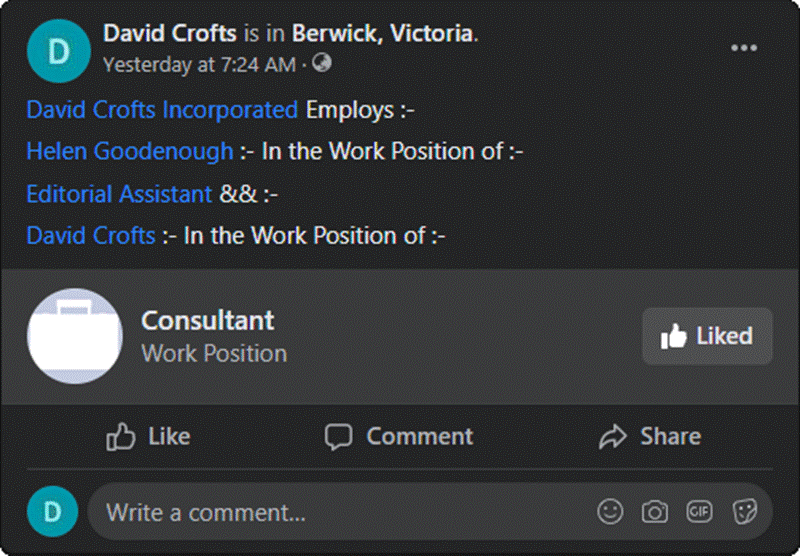Click the Consultant briefcase page thumbnail
Screen dimensions: 800x556
74,336
